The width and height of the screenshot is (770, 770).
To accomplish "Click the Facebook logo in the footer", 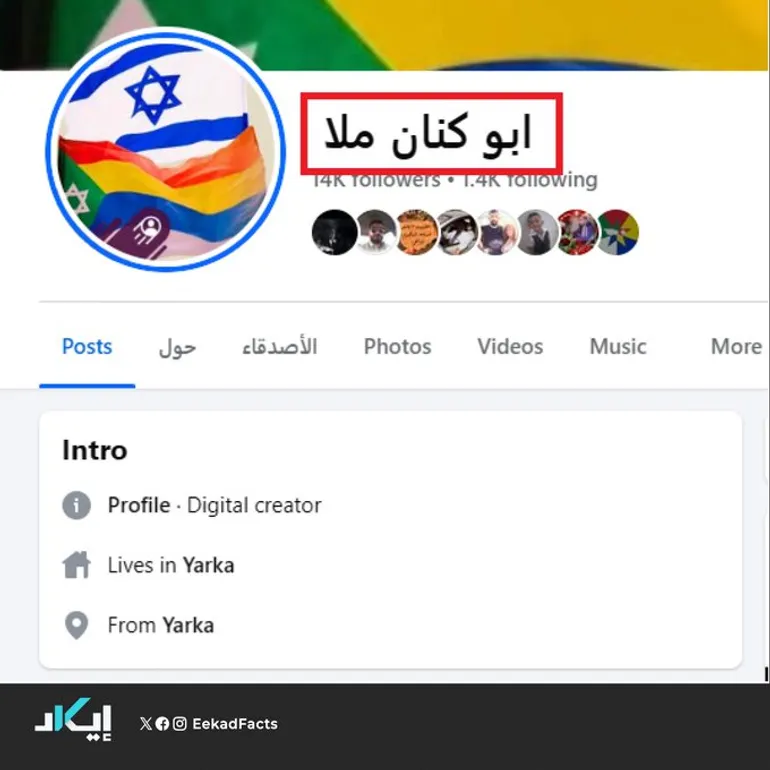I will click(162, 723).
